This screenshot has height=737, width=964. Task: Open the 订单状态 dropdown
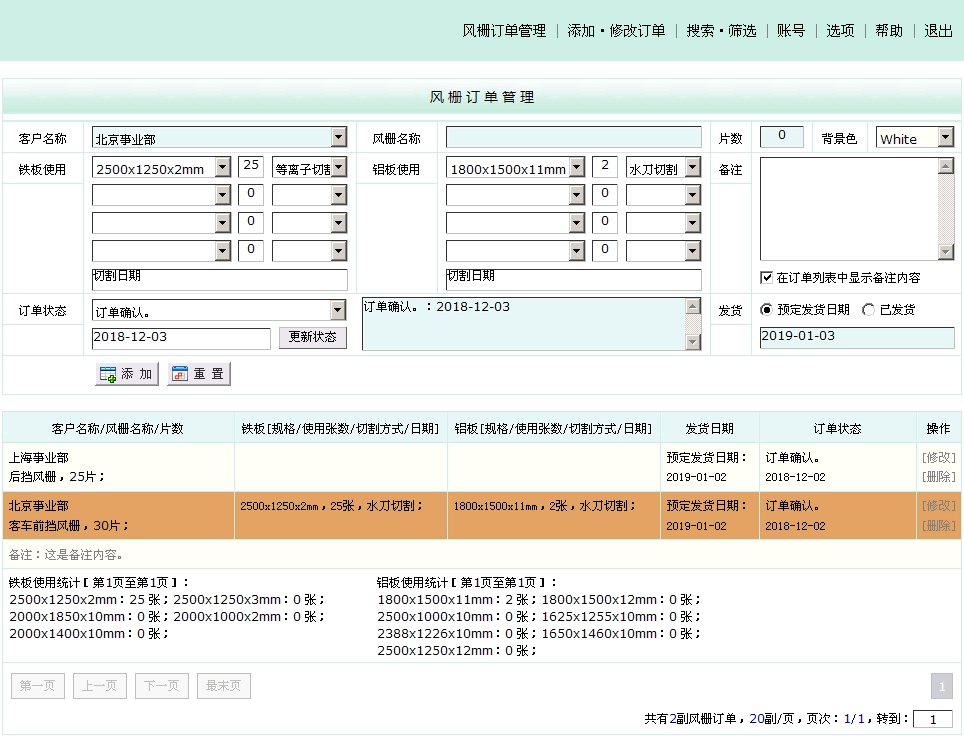(x=337, y=311)
